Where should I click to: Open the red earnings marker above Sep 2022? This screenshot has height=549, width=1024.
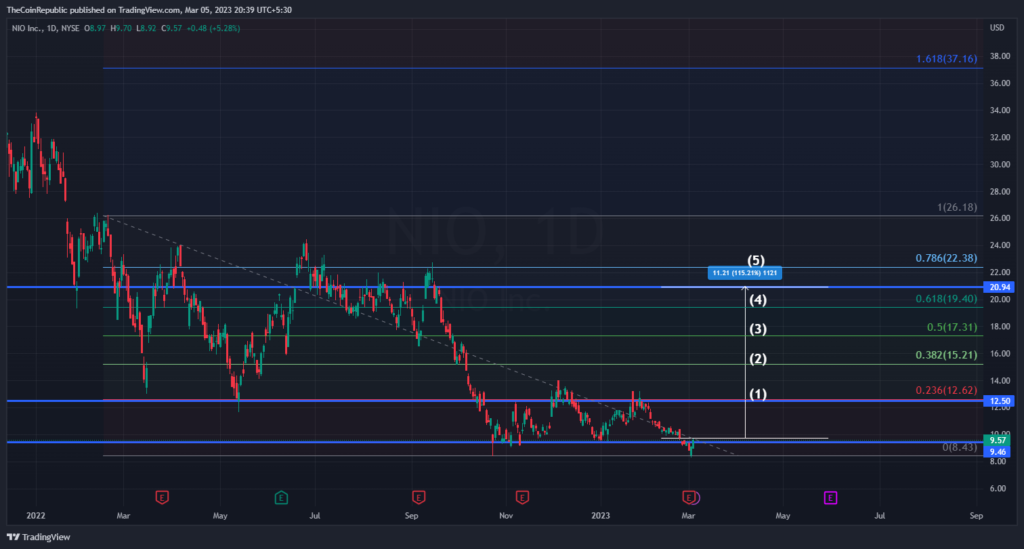[419, 498]
